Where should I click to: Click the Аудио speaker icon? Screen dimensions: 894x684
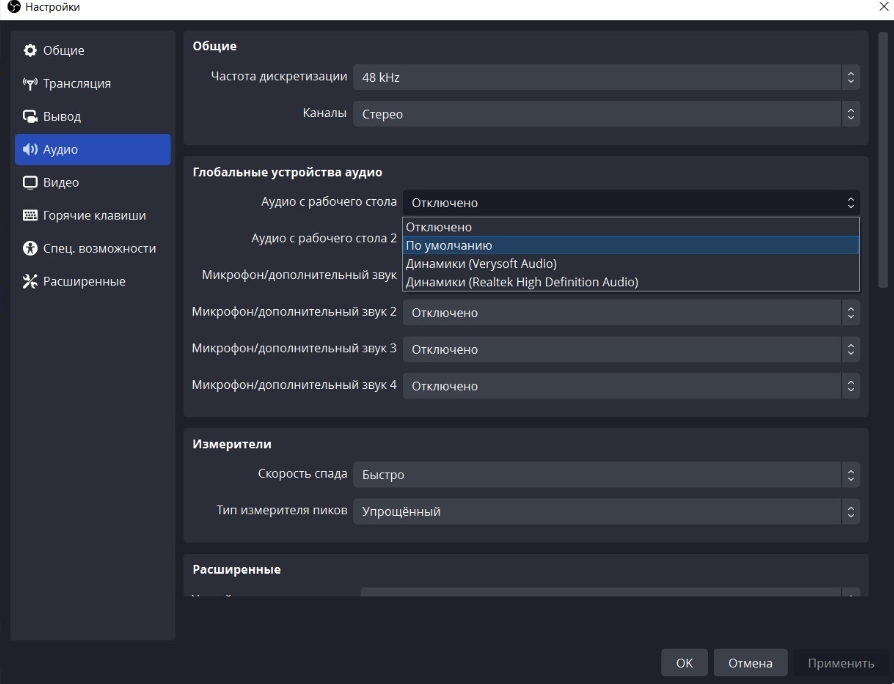click(30, 150)
